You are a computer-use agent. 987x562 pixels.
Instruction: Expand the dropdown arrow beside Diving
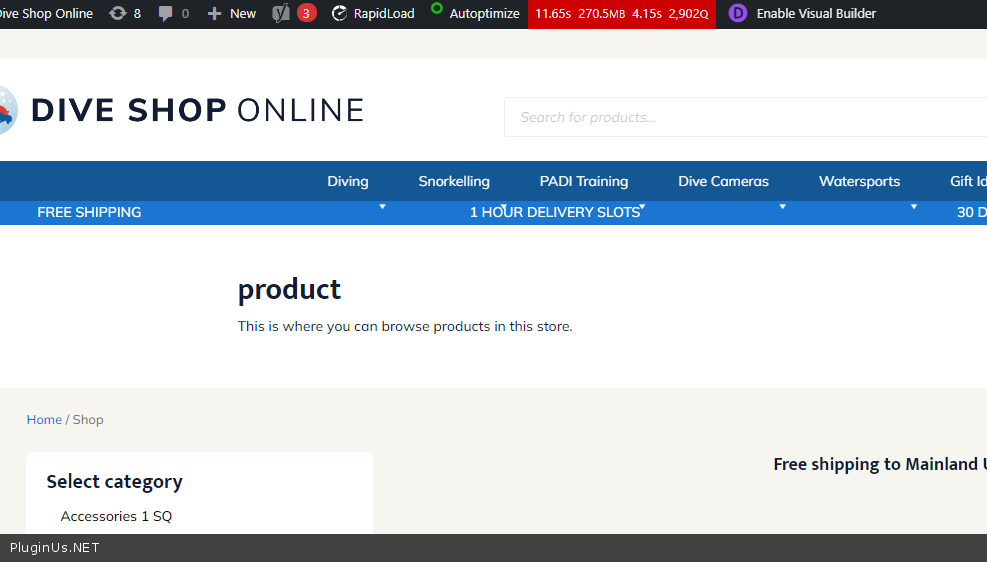382,207
